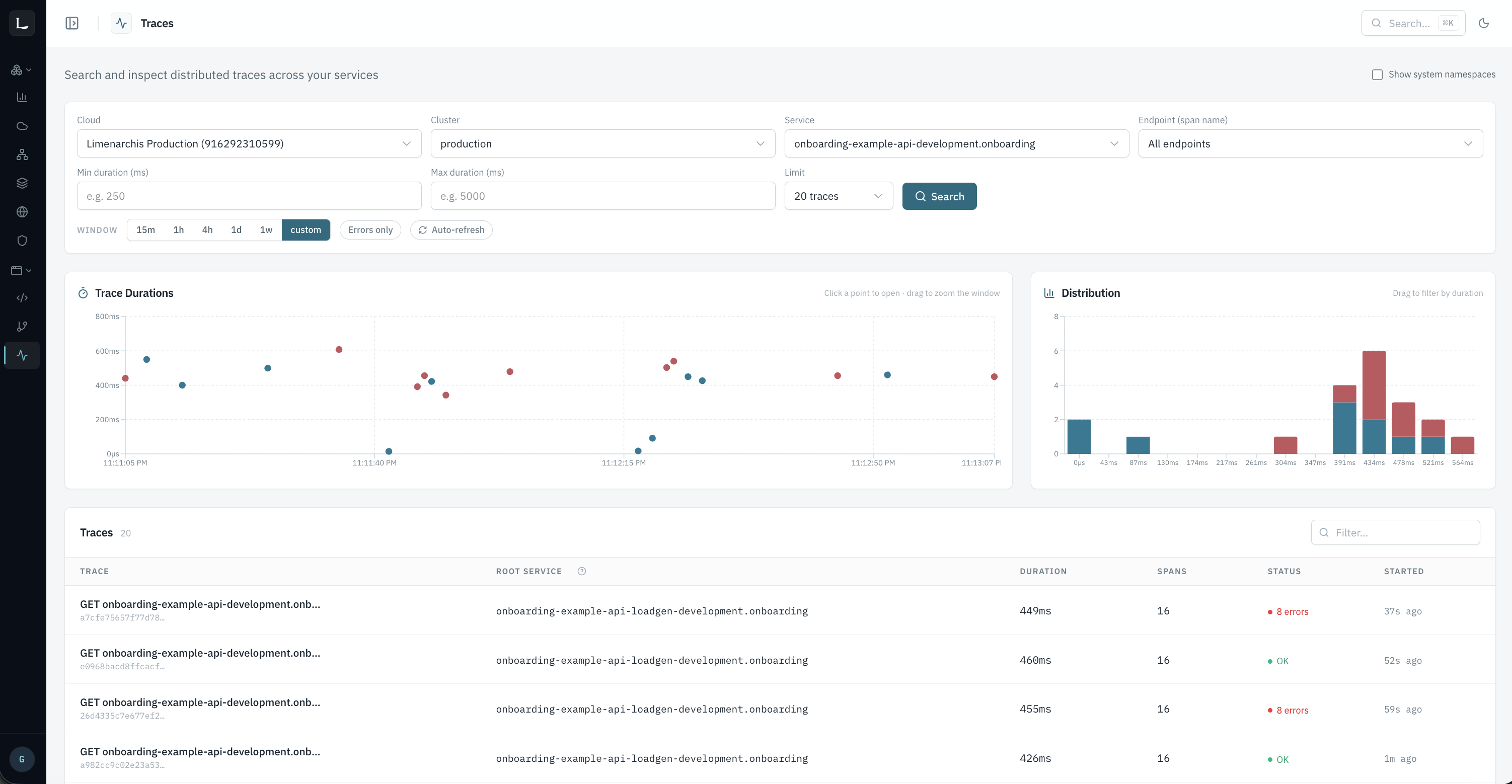
Task: Switch to dark mode moon icon
Action: point(1483,24)
